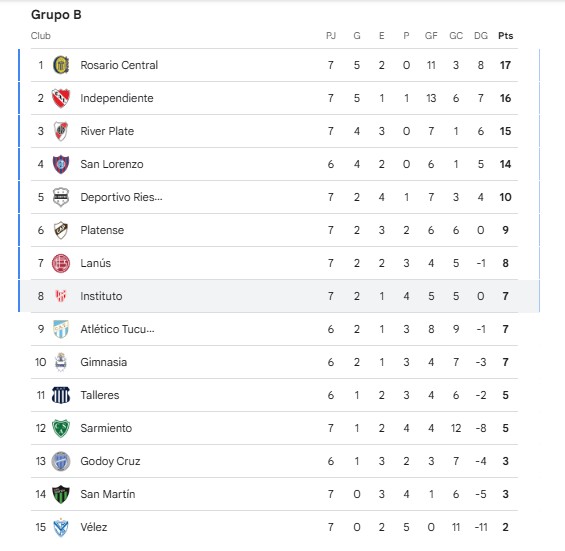Screen dimensions: 565x551
Task: Click the Grupo B heading
Action: point(56,15)
